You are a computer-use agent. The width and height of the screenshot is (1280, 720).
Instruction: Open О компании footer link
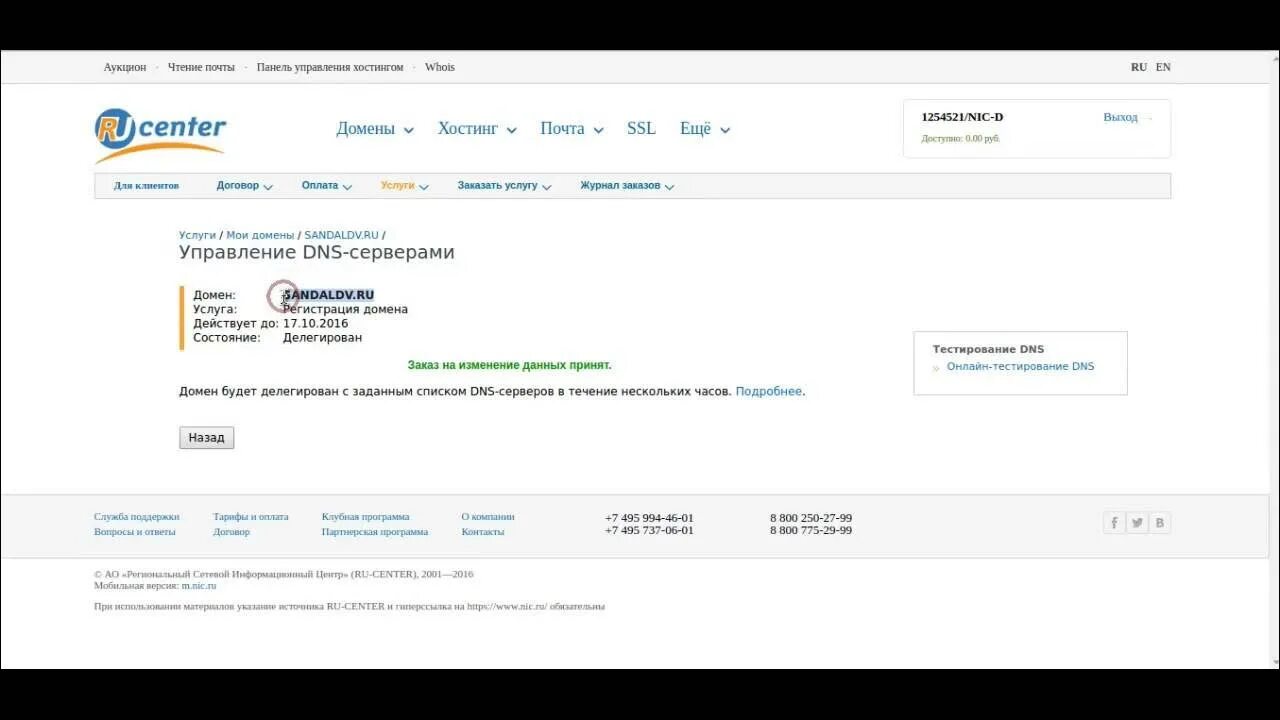point(488,517)
